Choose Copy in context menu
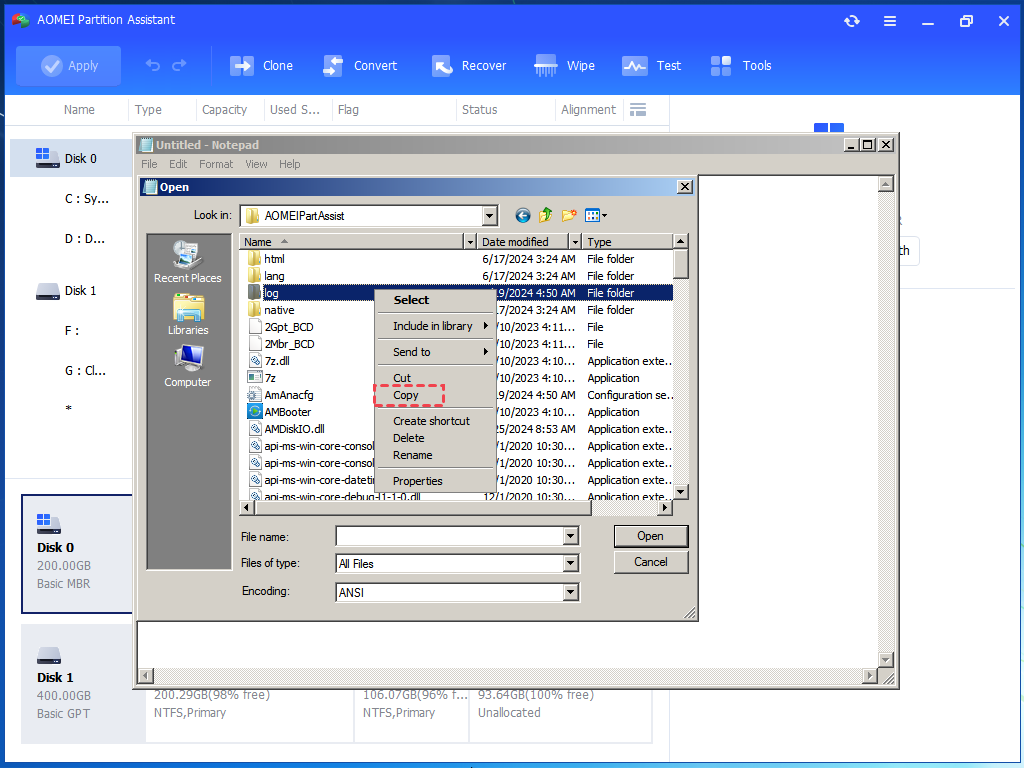This screenshot has height=768, width=1024. point(436,395)
